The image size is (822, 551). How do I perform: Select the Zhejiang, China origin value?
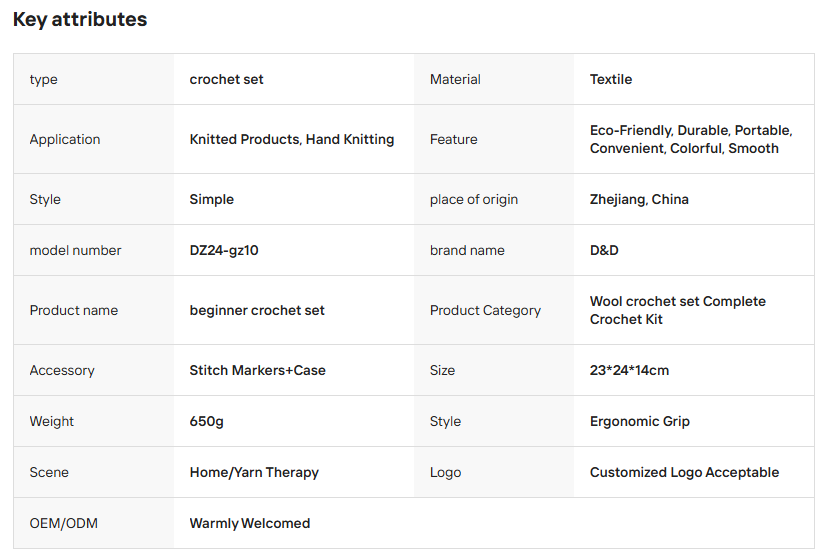pyautogui.click(x=639, y=199)
